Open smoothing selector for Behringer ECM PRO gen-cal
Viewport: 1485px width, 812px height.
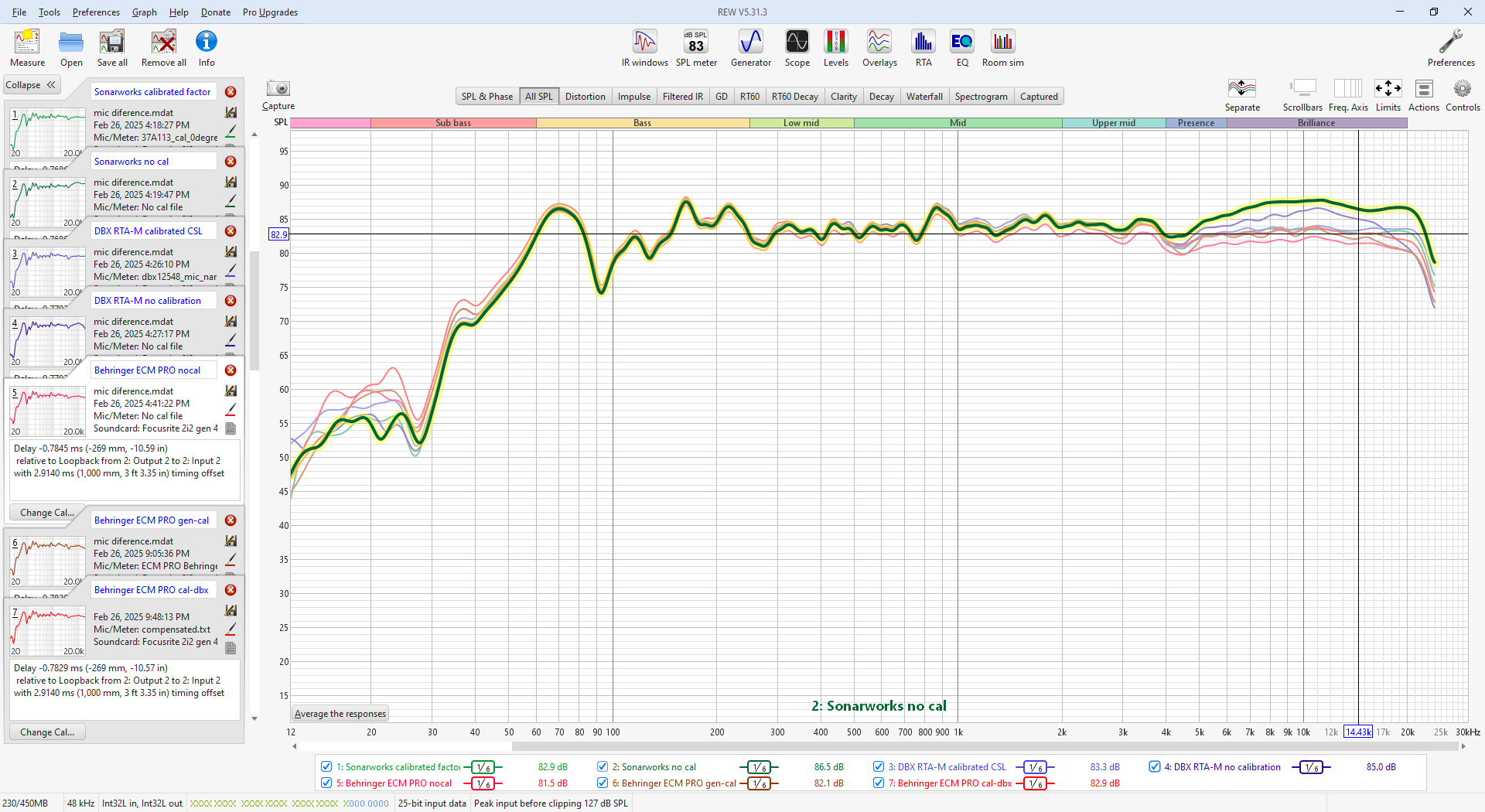(759, 783)
